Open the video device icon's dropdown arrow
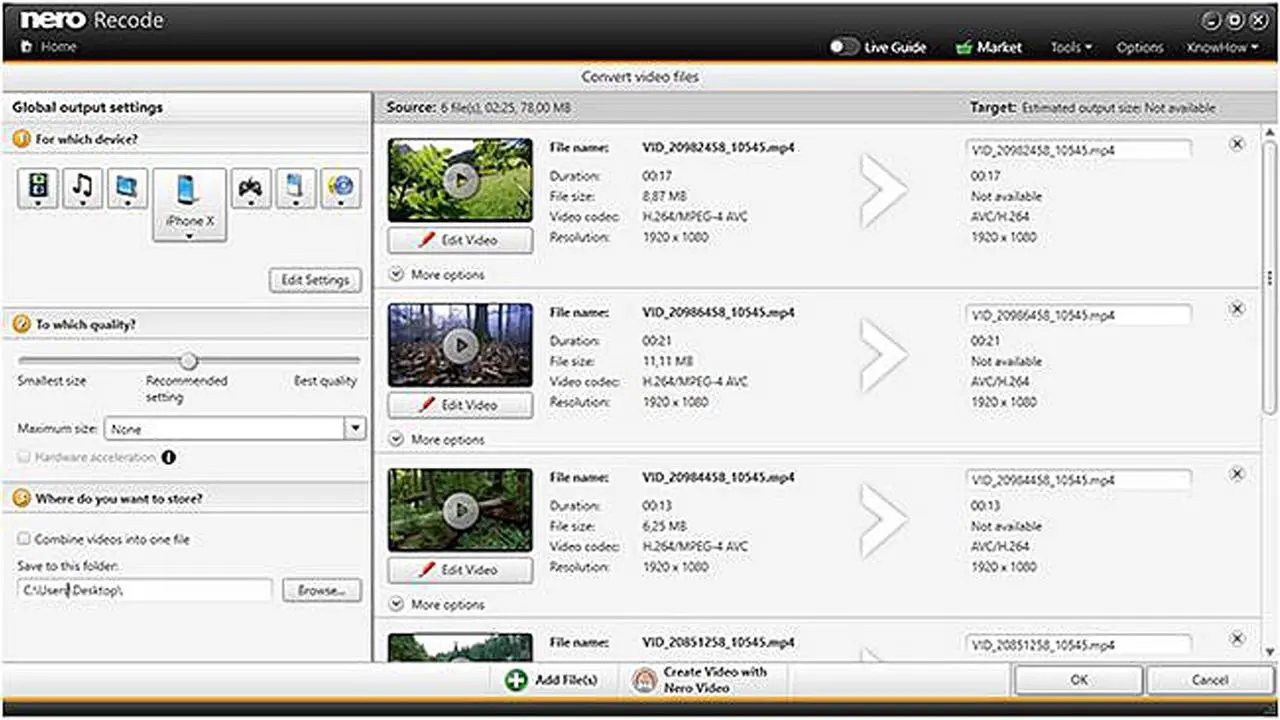The width and height of the screenshot is (1280, 720). (x=38, y=203)
